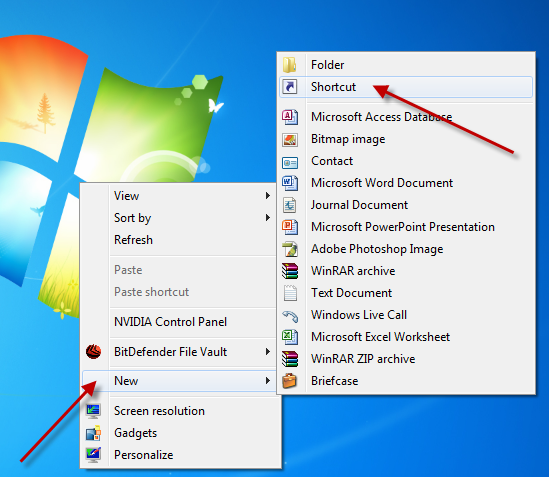549x477 pixels.
Task: Create a new Shortcut
Action: [406, 87]
